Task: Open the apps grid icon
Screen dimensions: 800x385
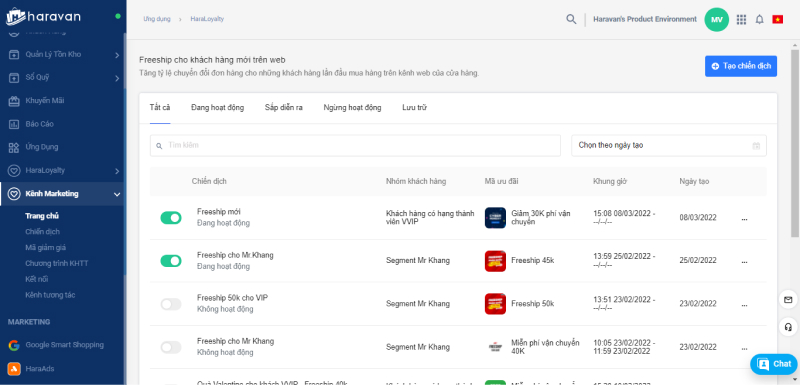Action: pos(741,19)
